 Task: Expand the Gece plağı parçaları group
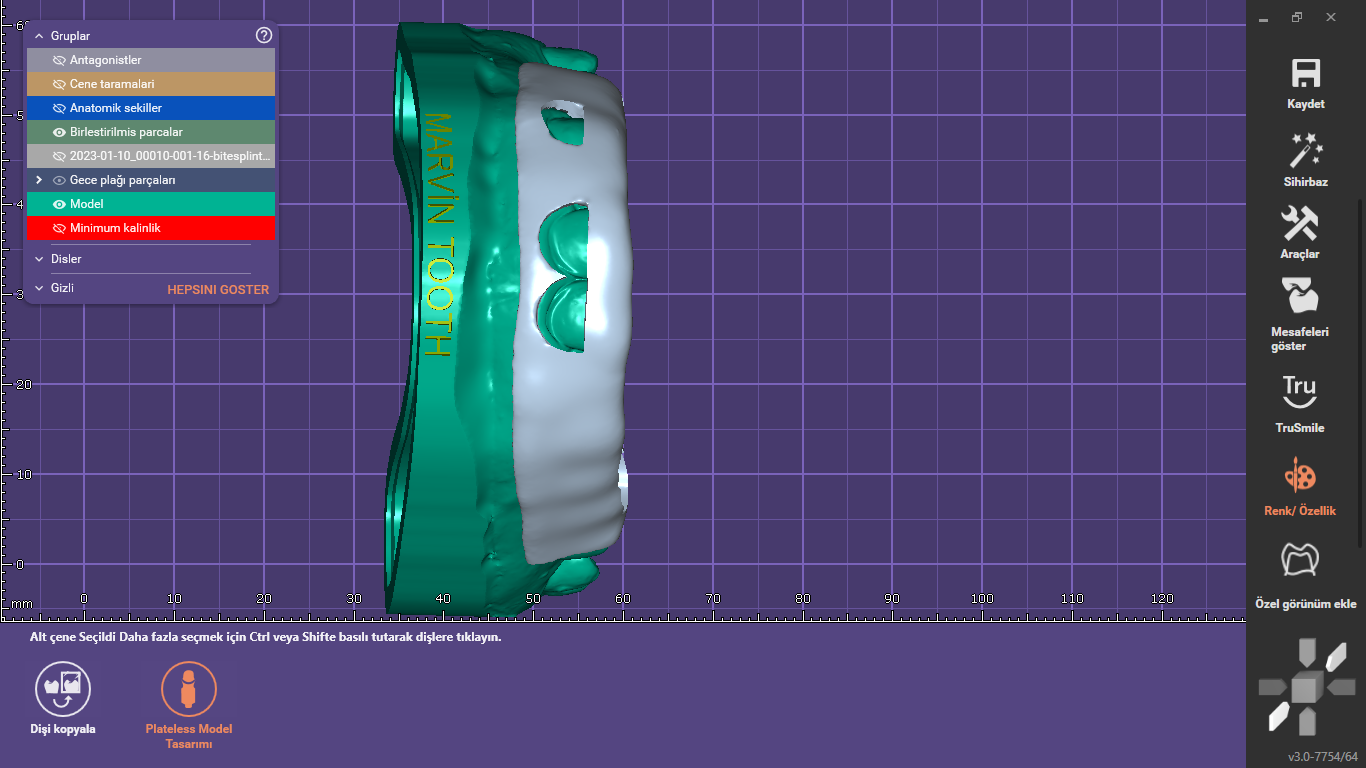pyautogui.click(x=39, y=180)
